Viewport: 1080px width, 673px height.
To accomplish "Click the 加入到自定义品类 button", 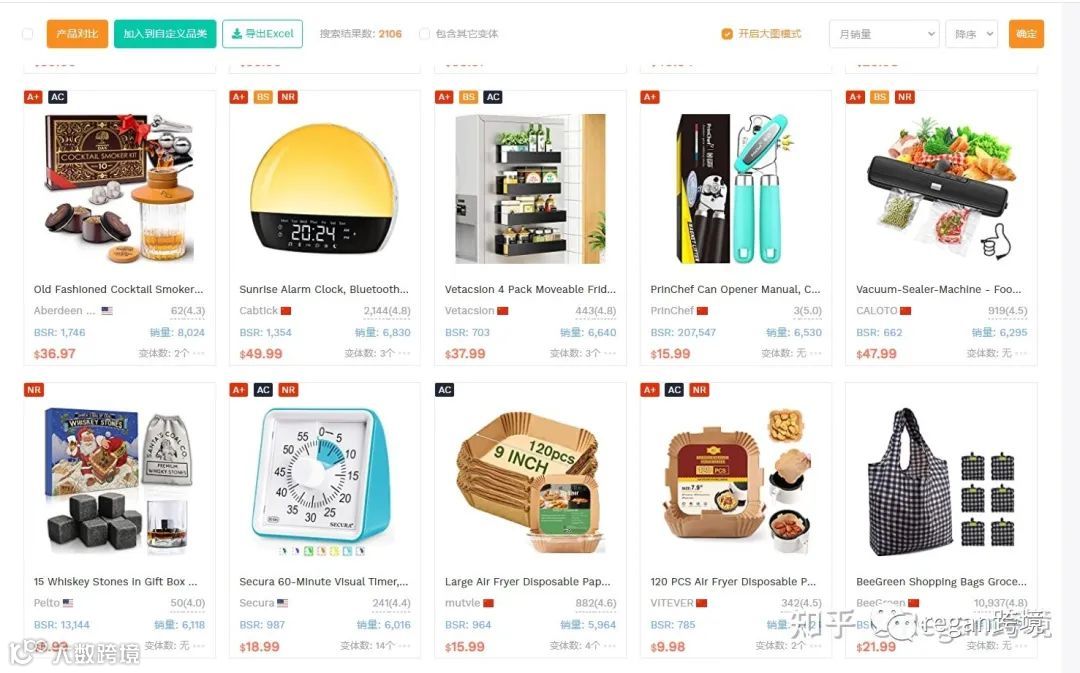I will 165,34.
